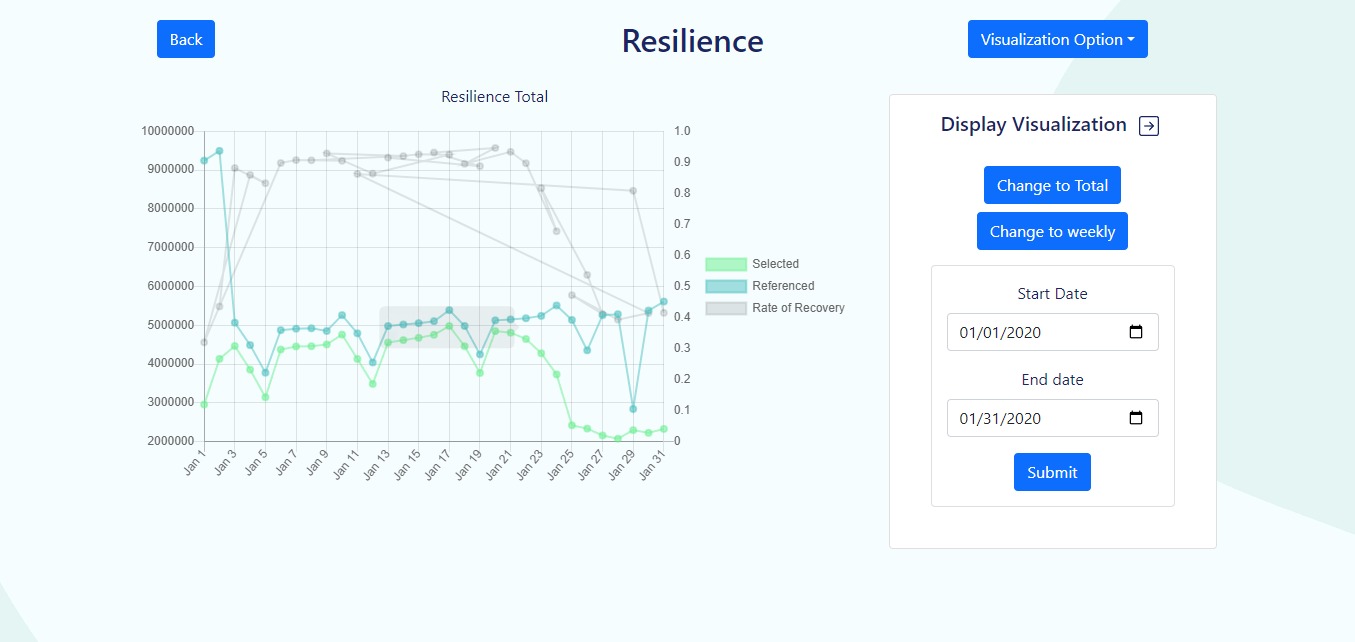Open the End date calendar picker icon

pyautogui.click(x=1137, y=417)
